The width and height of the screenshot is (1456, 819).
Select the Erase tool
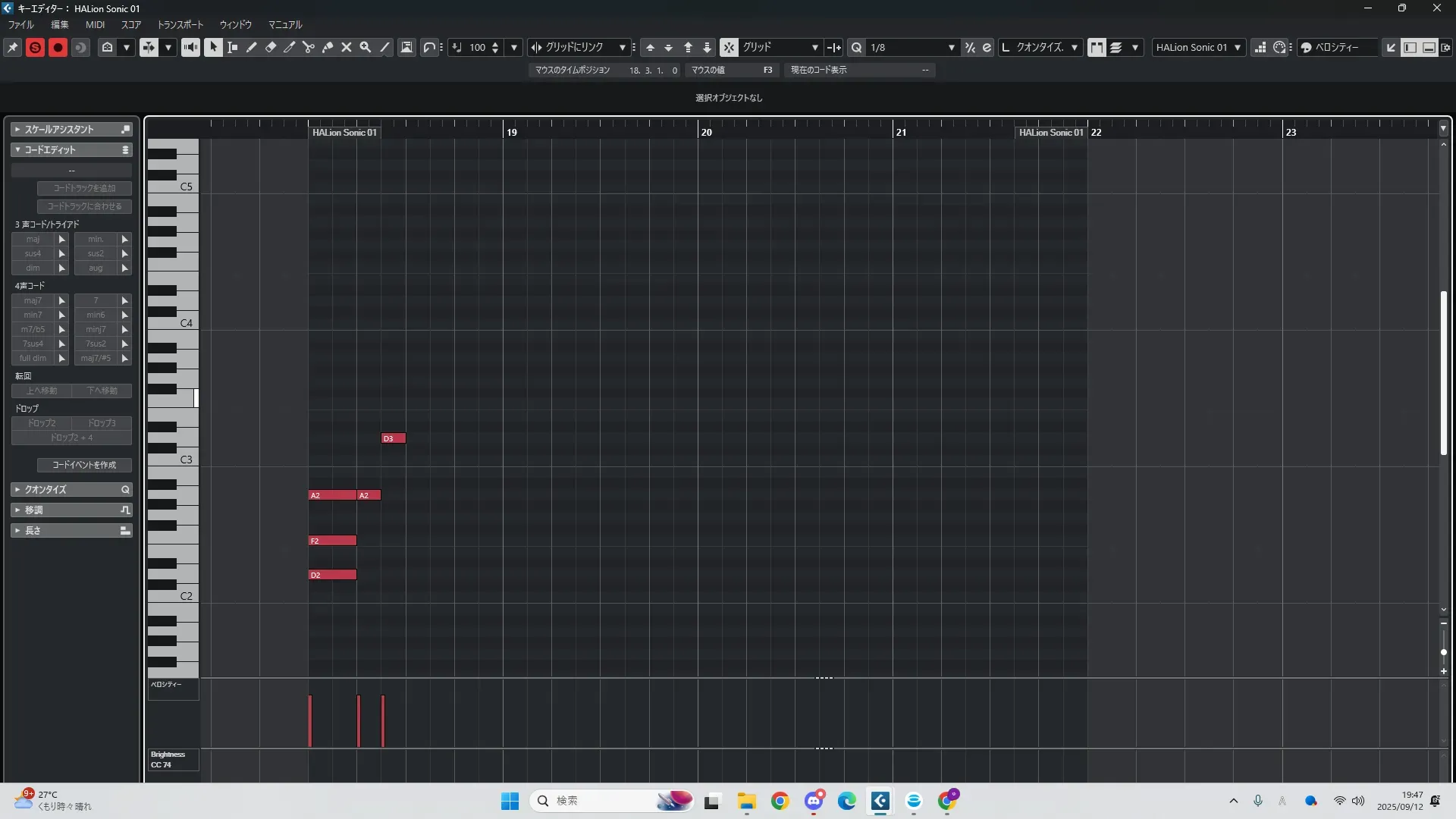(271, 47)
